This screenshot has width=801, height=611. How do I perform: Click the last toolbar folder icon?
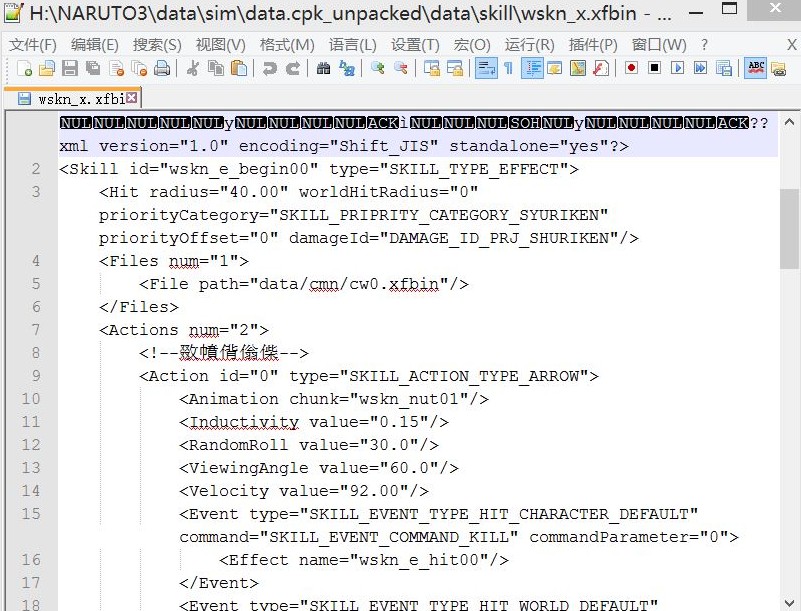pyautogui.click(x=779, y=68)
